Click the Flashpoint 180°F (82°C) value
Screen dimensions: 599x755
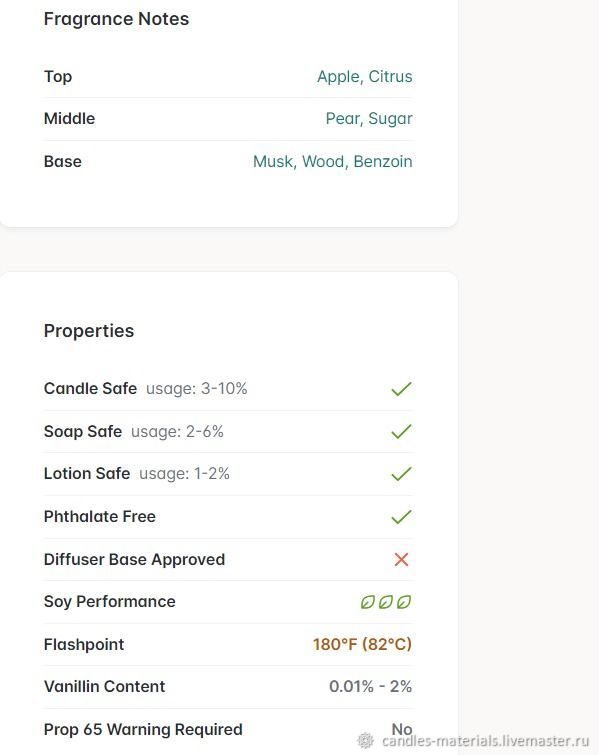363,644
